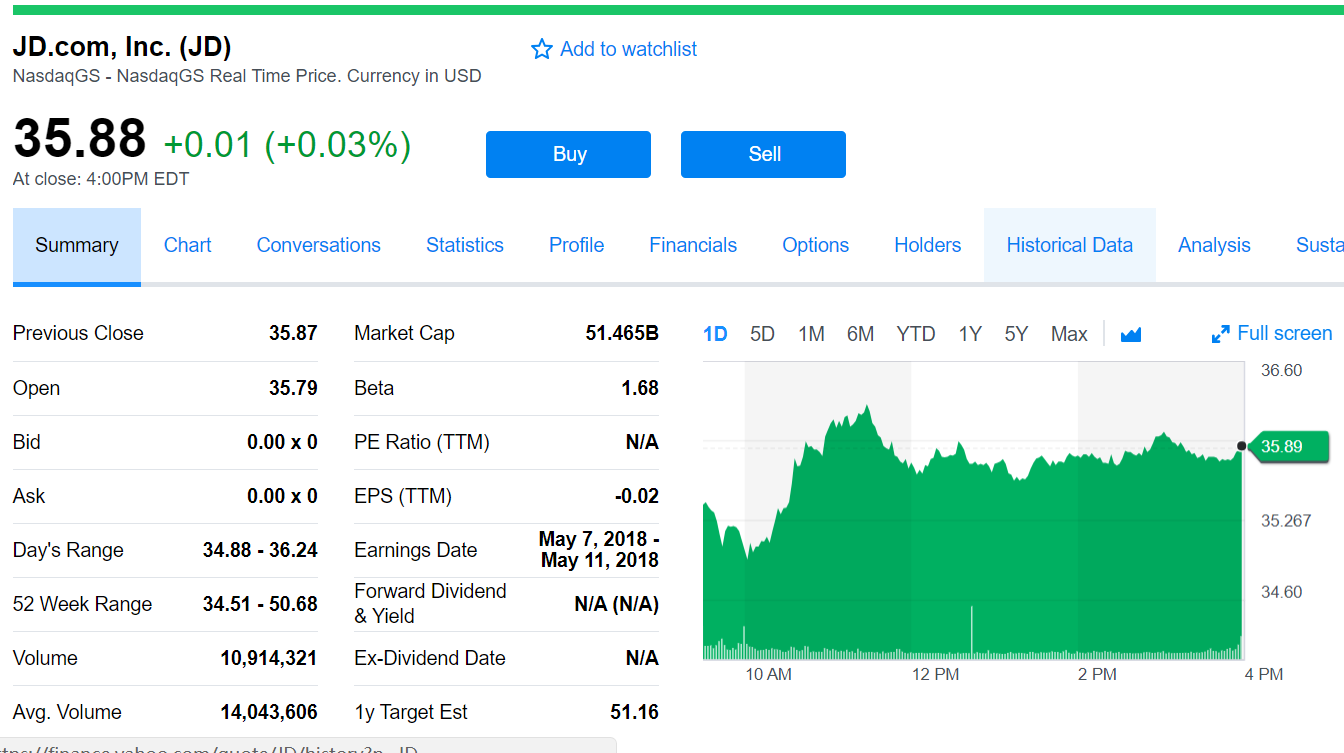
Task: Choose the YTD chart range
Action: click(x=916, y=334)
